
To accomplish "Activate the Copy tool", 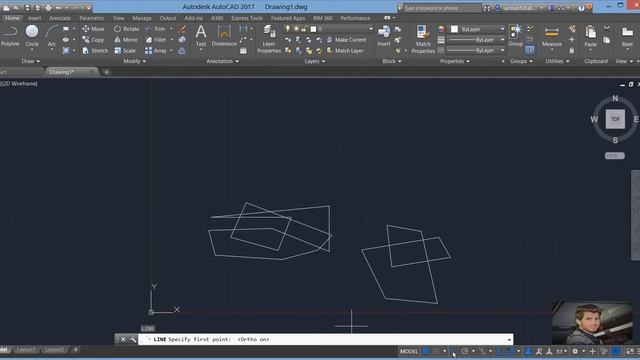I will (x=93, y=40).
